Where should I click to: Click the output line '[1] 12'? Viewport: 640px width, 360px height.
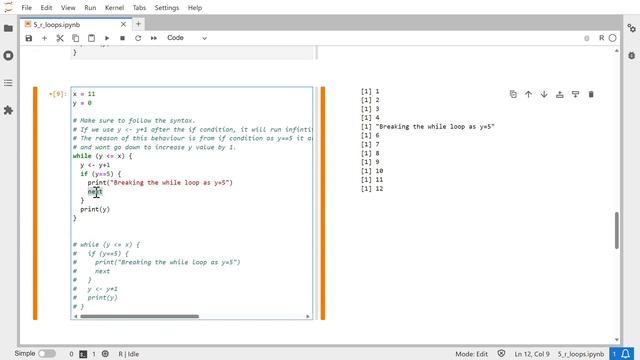pos(372,189)
